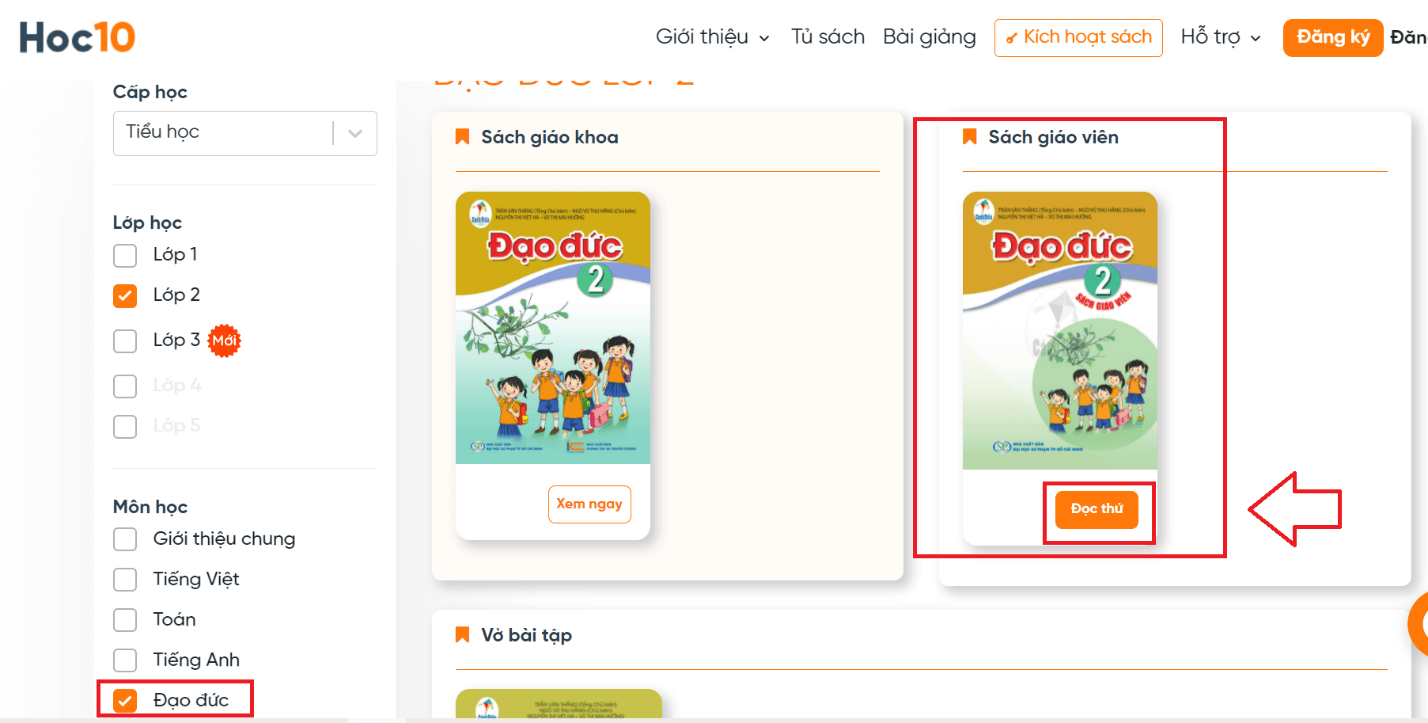Click the Sách giáo khoa bookmark icon

click(462, 137)
